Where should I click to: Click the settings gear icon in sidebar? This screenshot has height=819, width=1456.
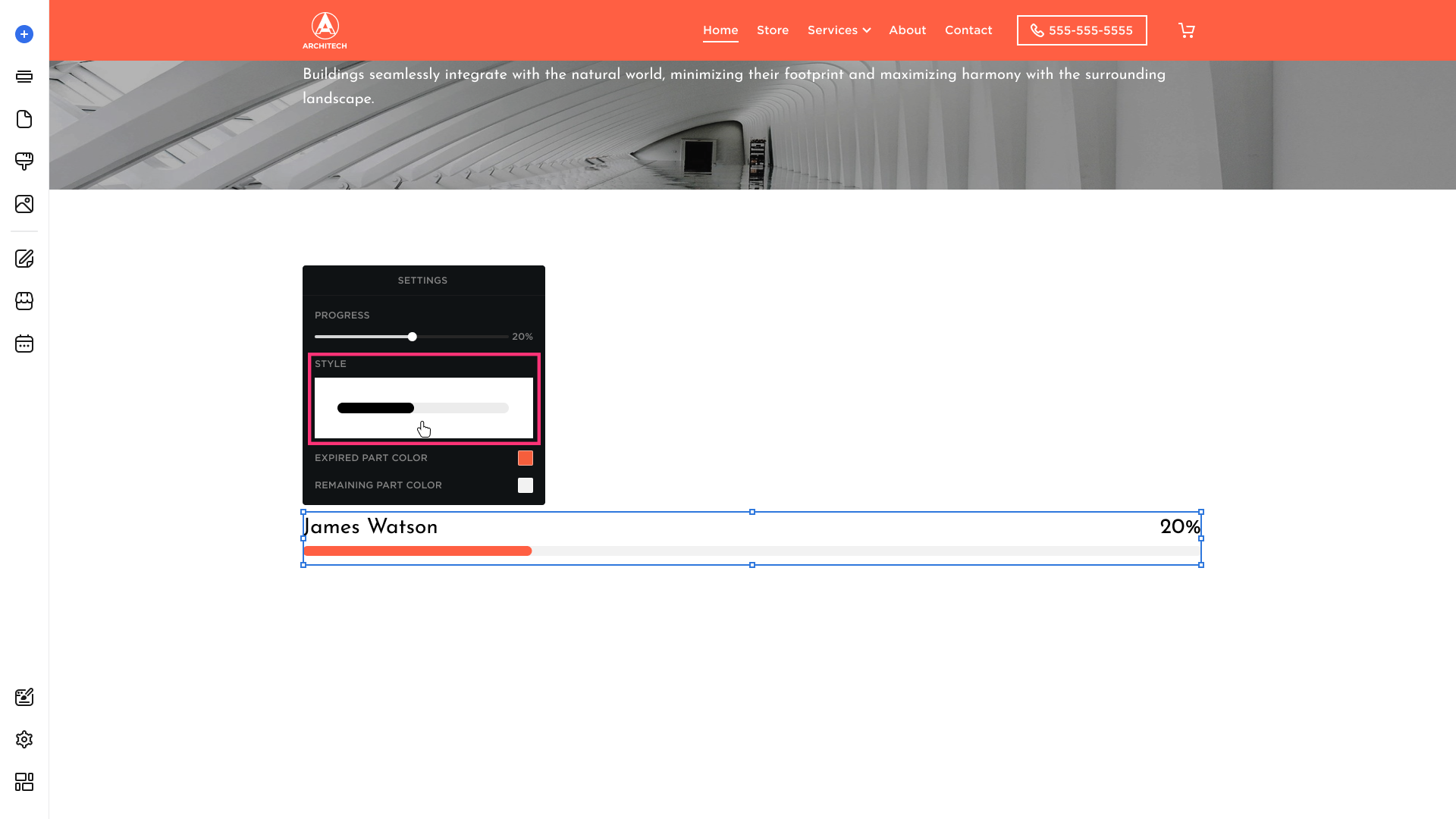[24, 739]
